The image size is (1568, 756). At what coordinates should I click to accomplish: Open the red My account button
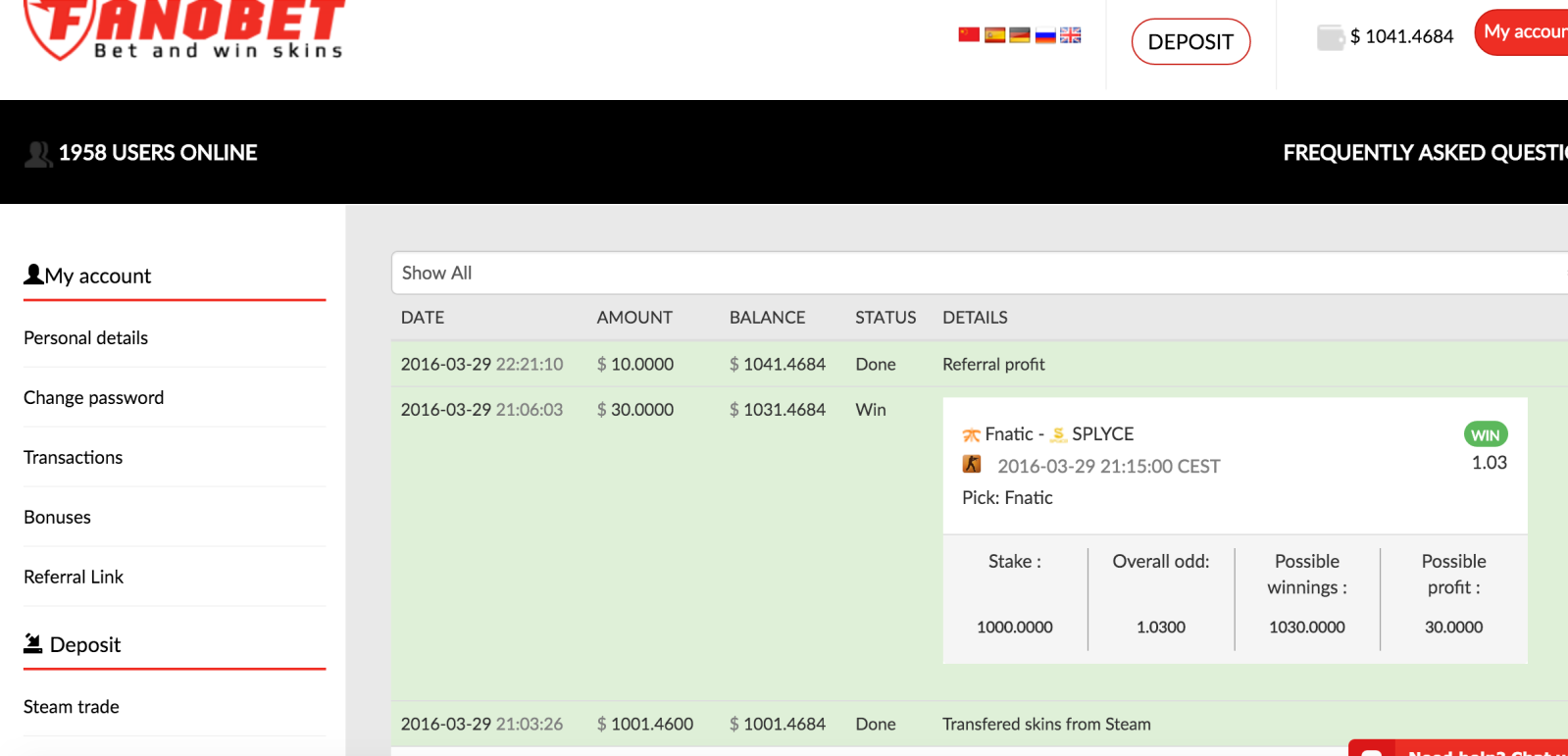pos(1521,32)
